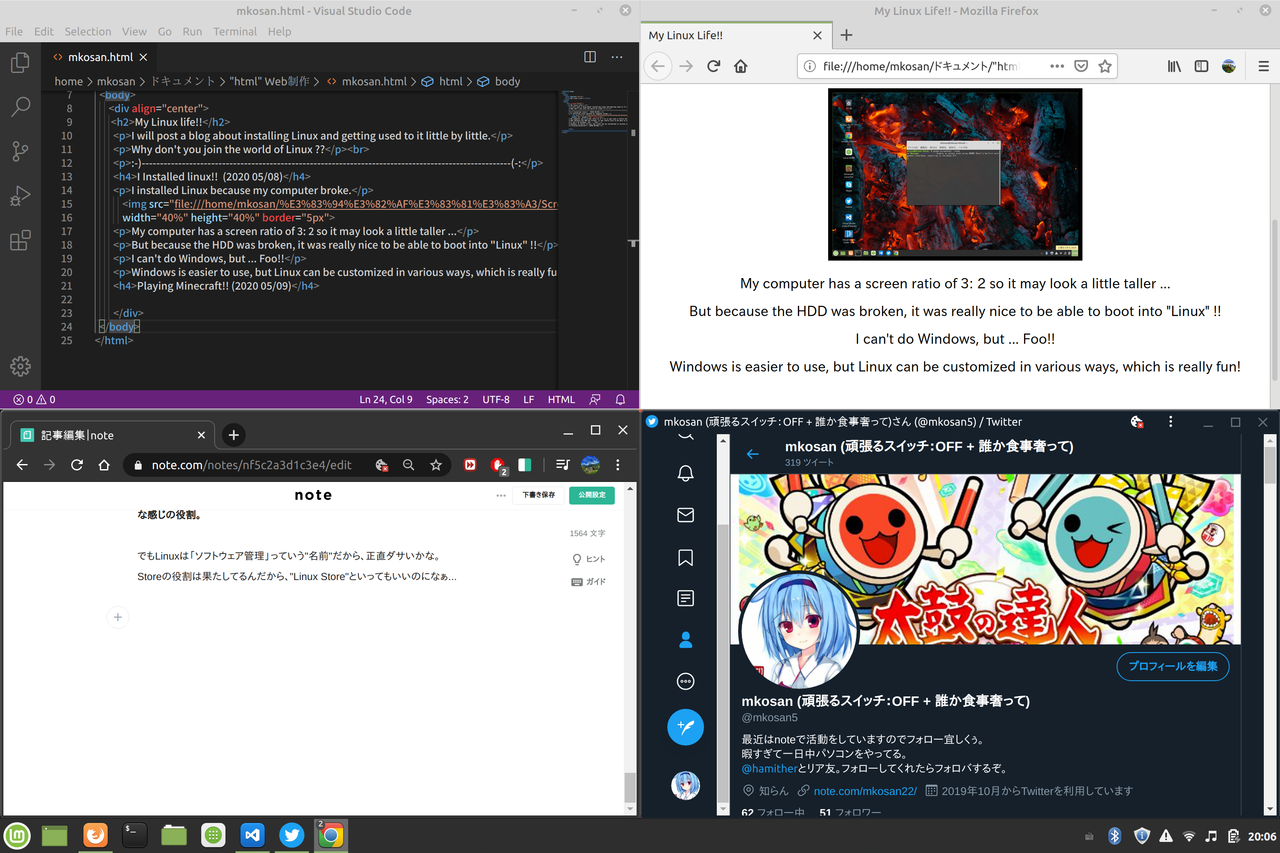The image size is (1280, 853).
Task: Click the green '公開設定' button
Action: coord(592,495)
